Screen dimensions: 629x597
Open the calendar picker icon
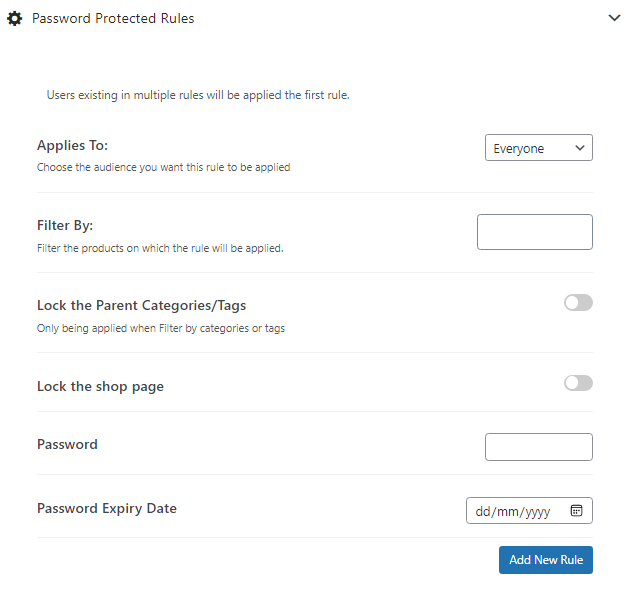click(576, 511)
